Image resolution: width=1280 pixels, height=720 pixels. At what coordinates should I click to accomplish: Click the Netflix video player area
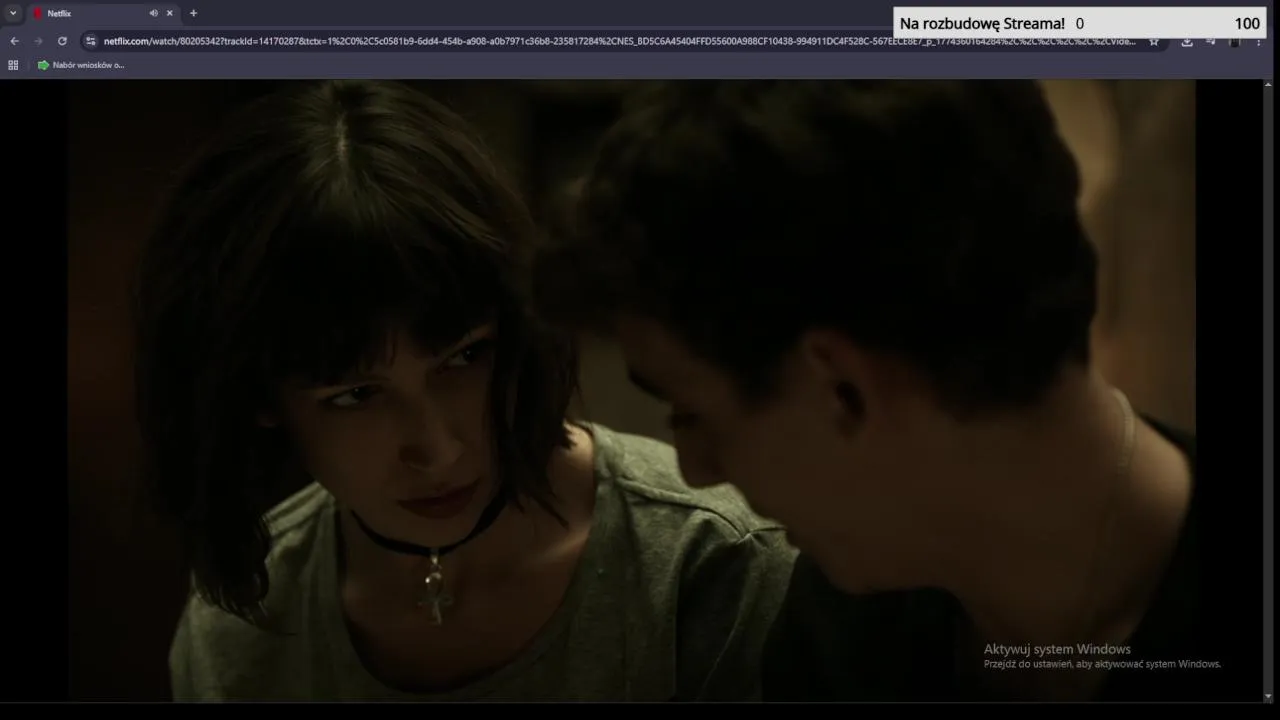click(x=632, y=390)
